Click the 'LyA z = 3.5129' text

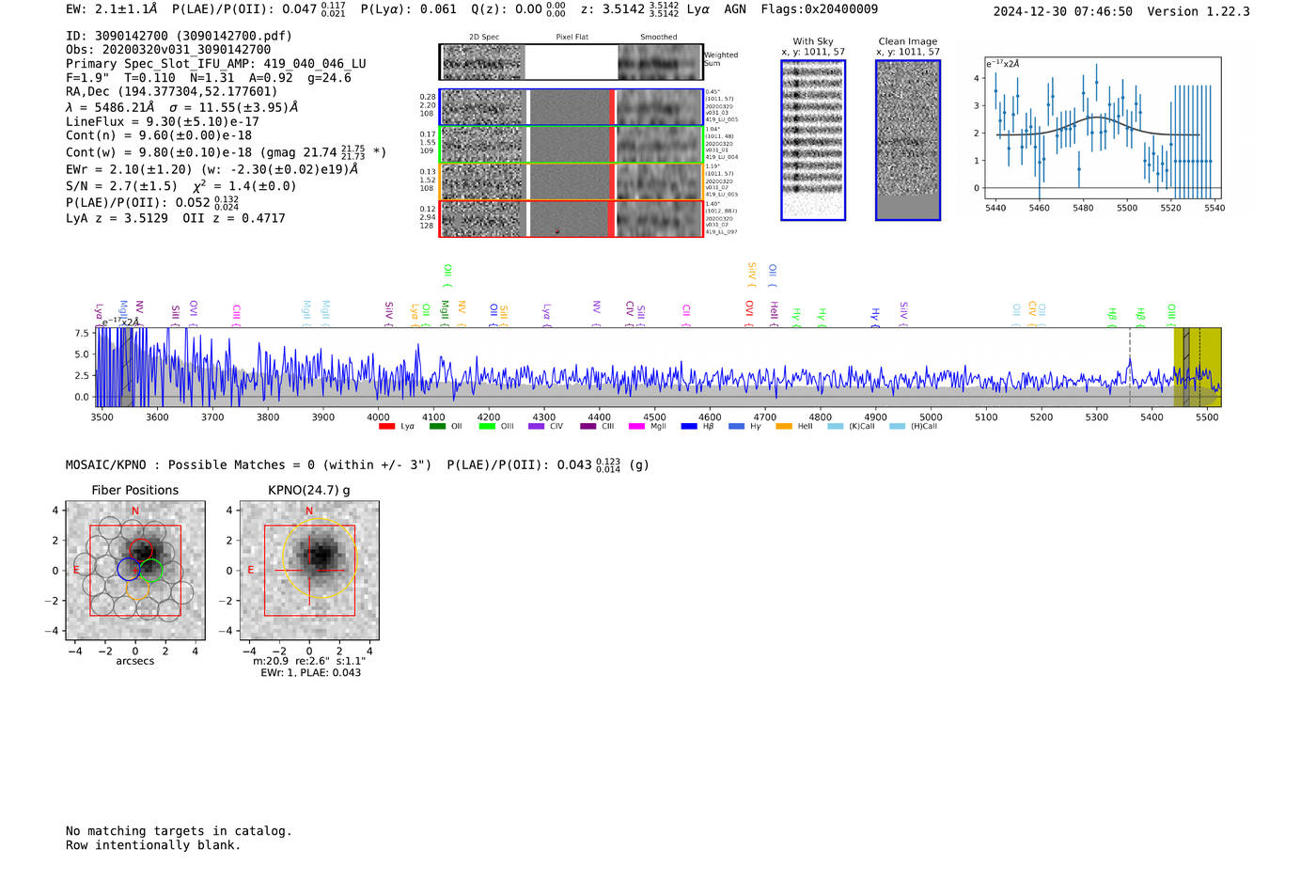(x=117, y=218)
